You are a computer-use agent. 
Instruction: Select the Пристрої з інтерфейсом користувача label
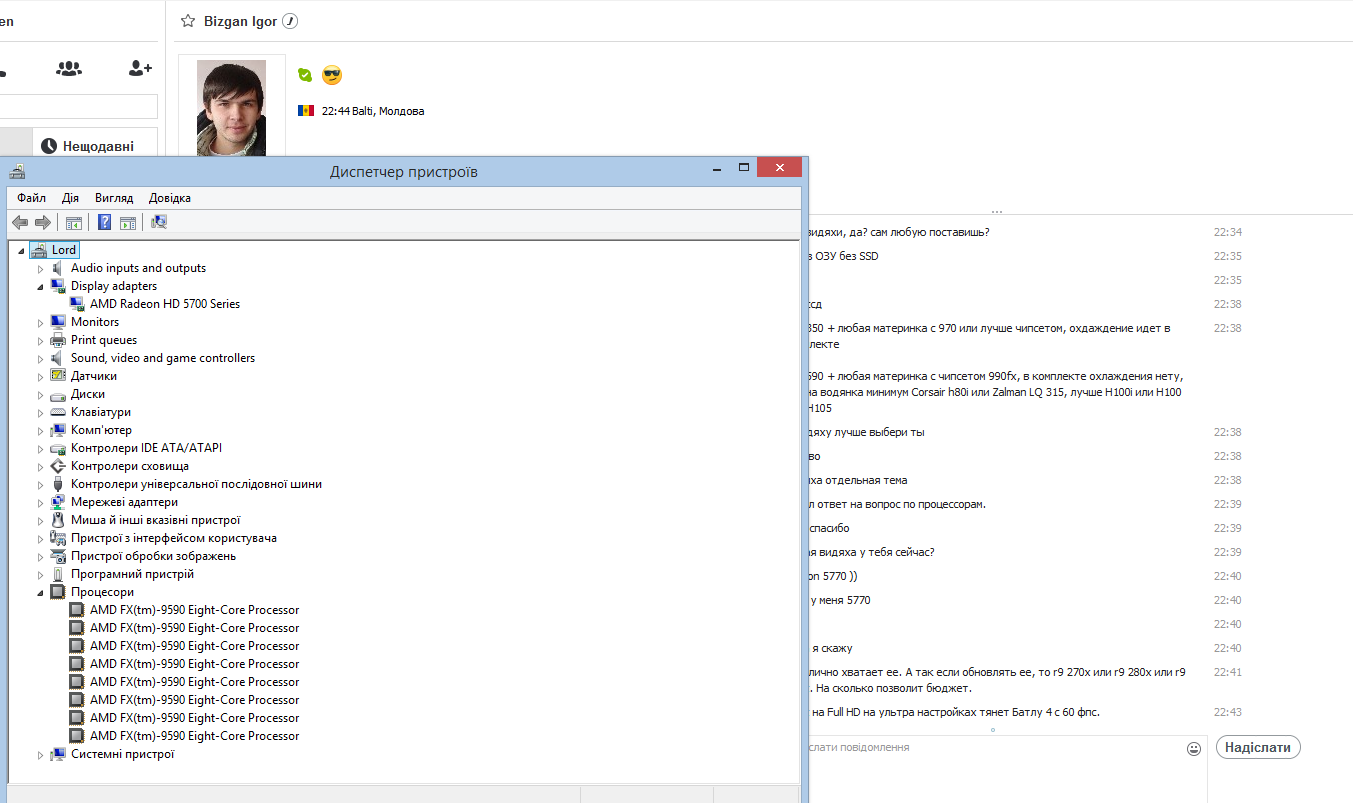pyautogui.click(x=174, y=538)
